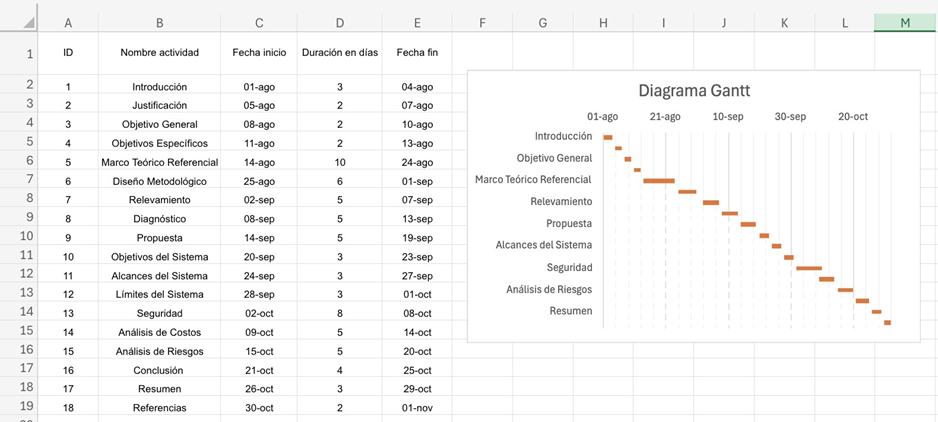Select the start date cell "14-sep"
This screenshot has width=938, height=422.
pos(259,238)
